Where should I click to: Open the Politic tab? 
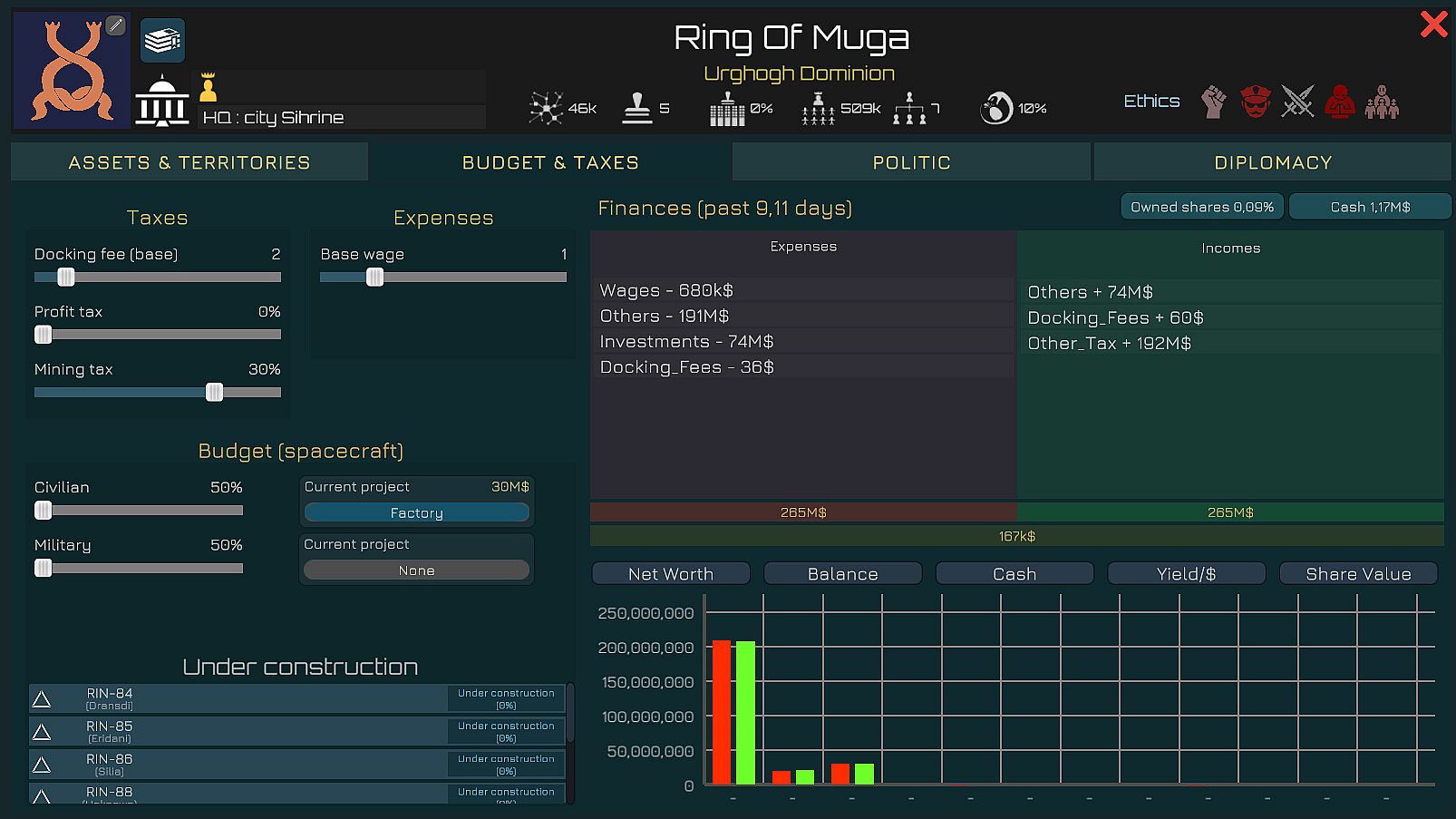911,162
